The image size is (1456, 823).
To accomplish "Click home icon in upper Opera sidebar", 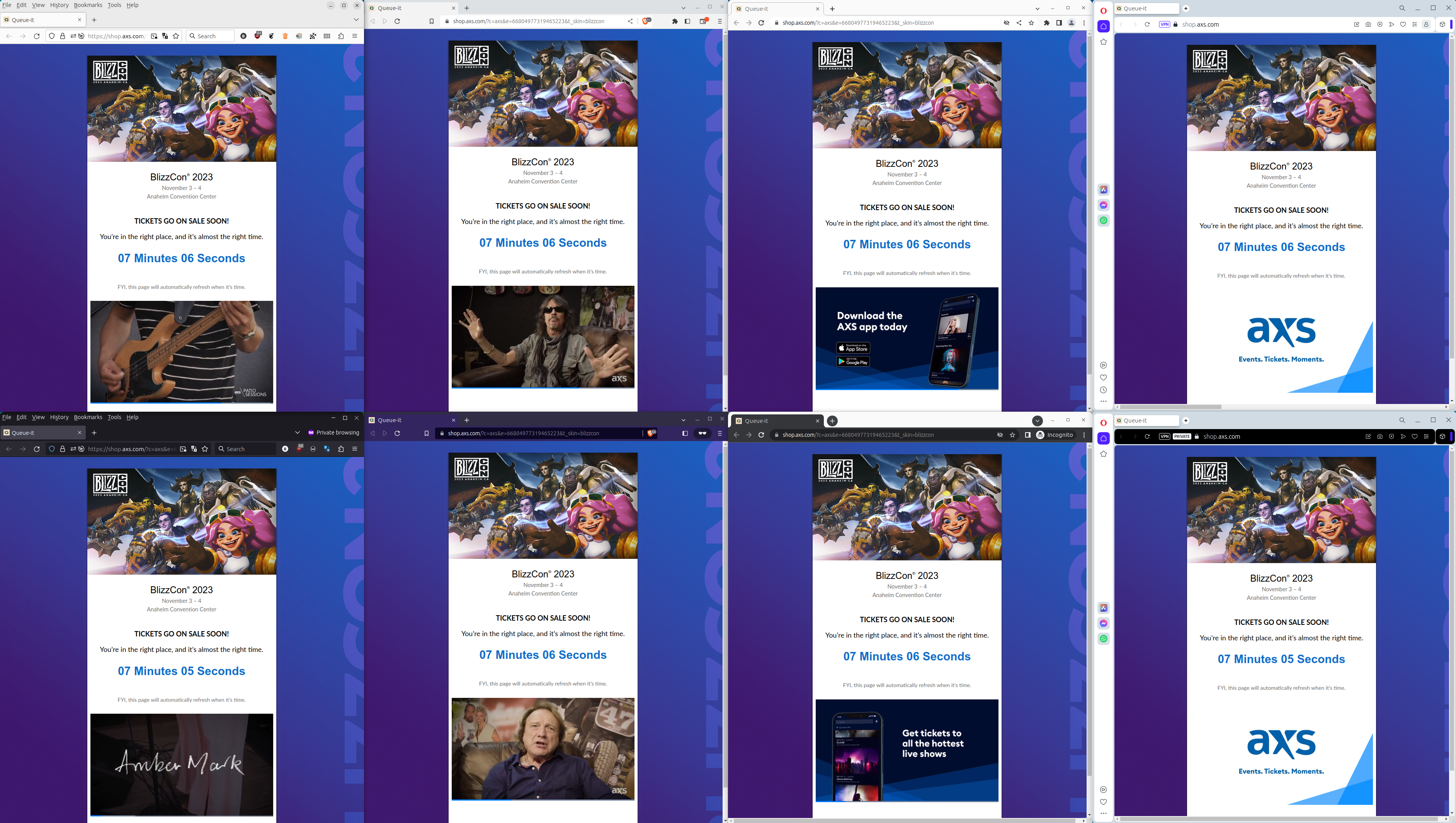I will [x=1103, y=26].
